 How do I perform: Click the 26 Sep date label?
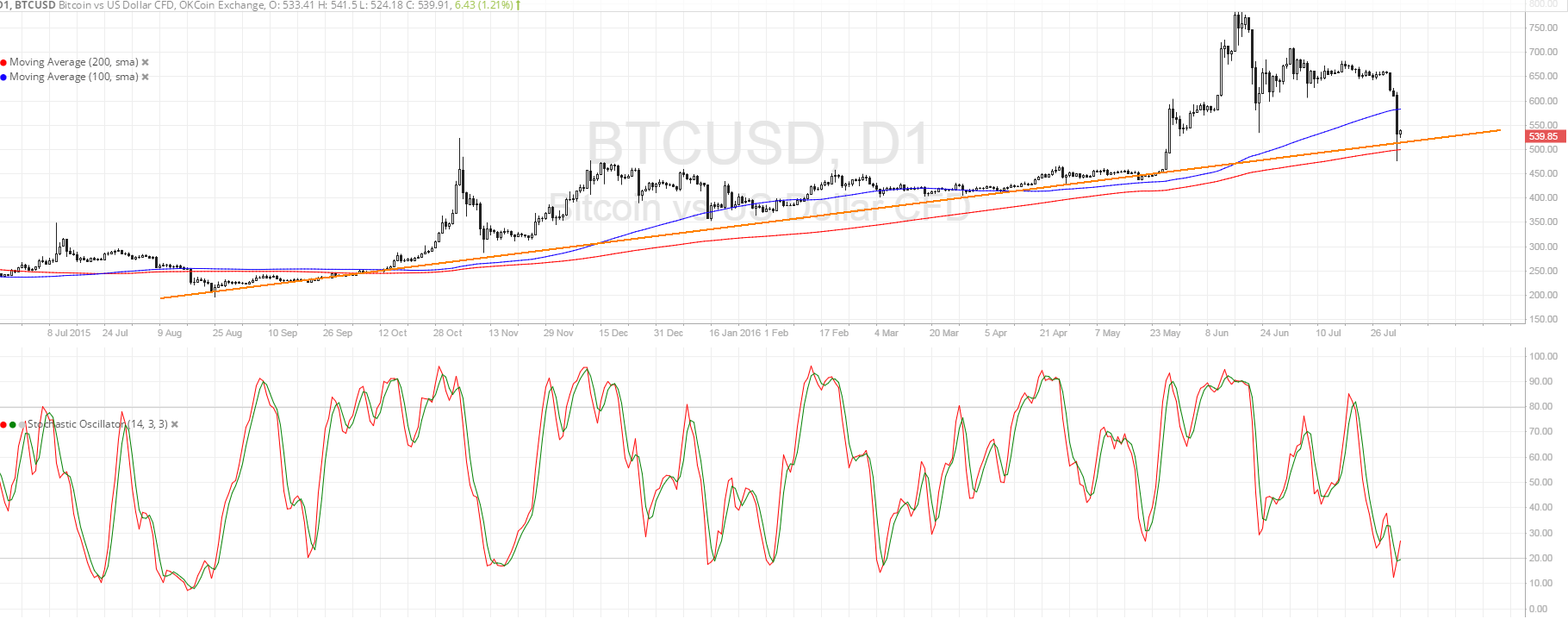338,333
